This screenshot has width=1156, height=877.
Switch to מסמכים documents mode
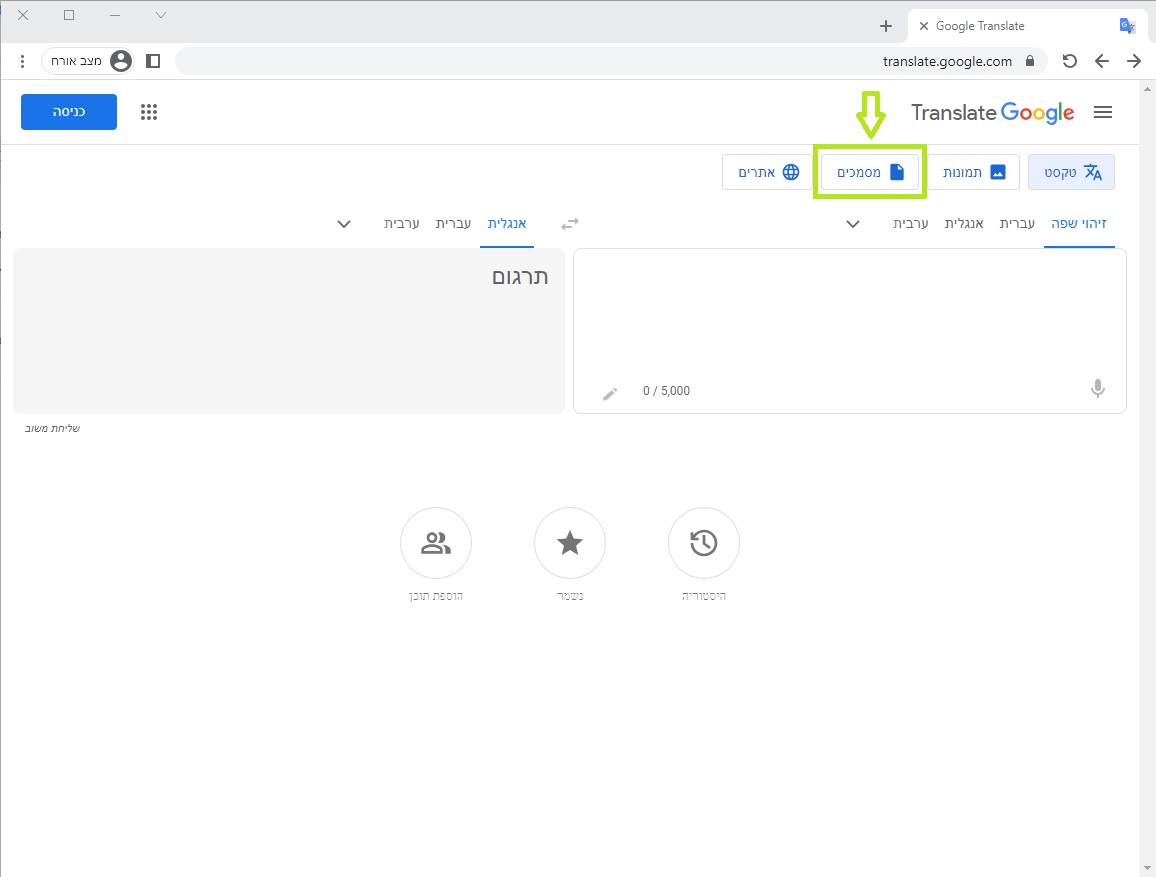pos(870,172)
